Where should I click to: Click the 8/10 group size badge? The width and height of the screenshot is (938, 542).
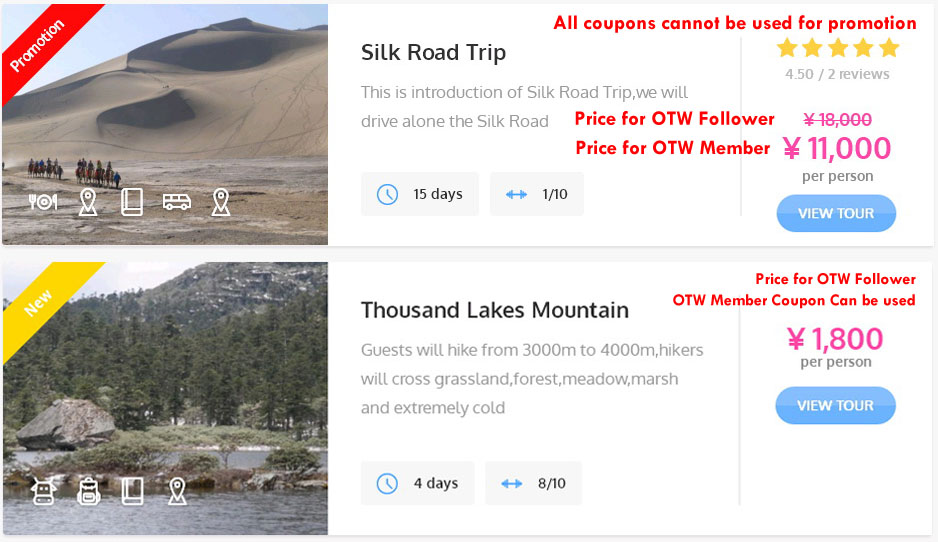[533, 483]
